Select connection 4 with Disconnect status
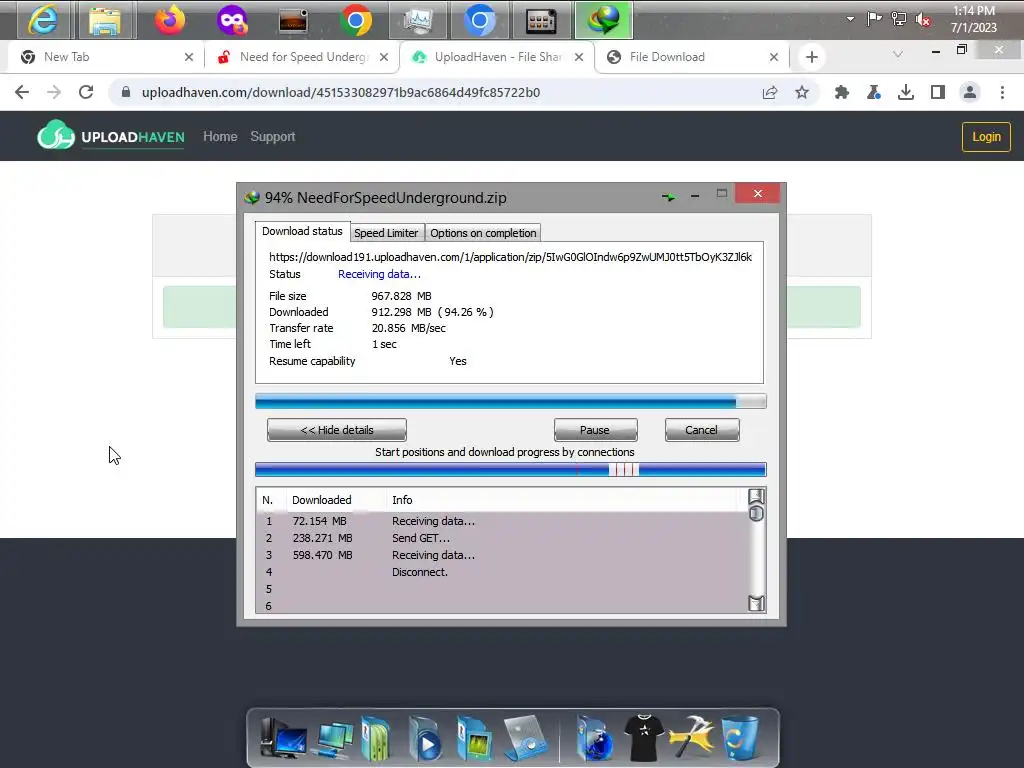Image resolution: width=1024 pixels, height=768 pixels. [502, 572]
